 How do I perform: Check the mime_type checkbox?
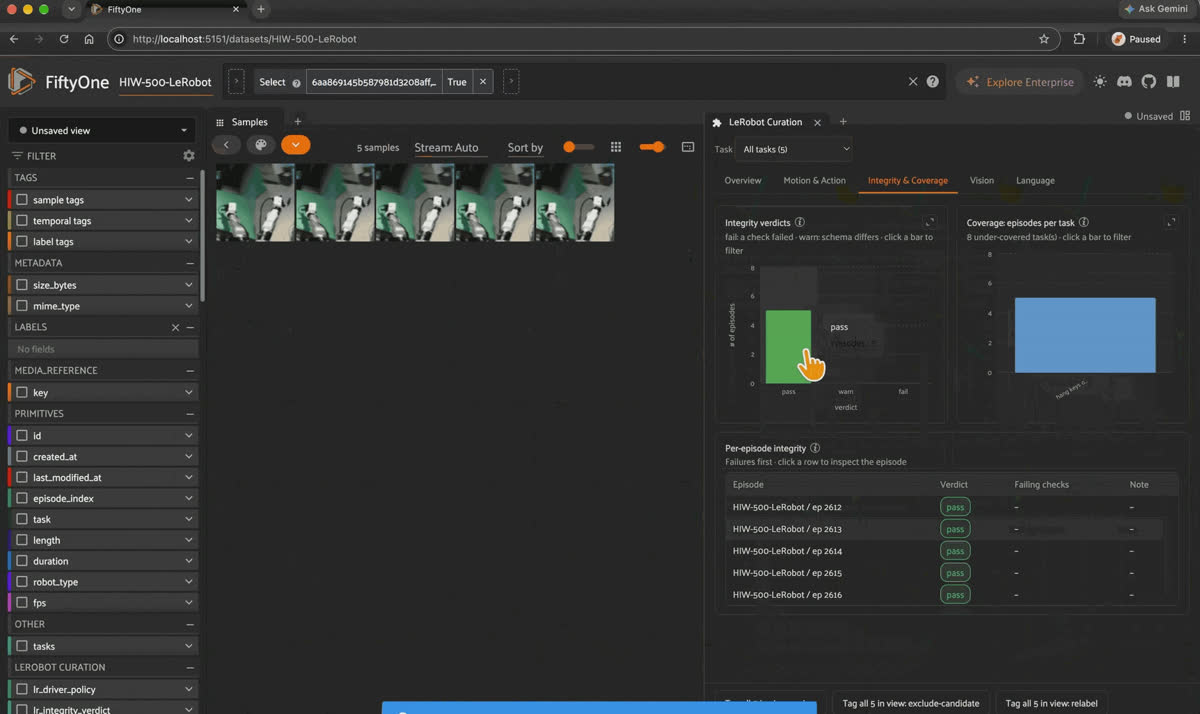pyautogui.click(x=22, y=306)
